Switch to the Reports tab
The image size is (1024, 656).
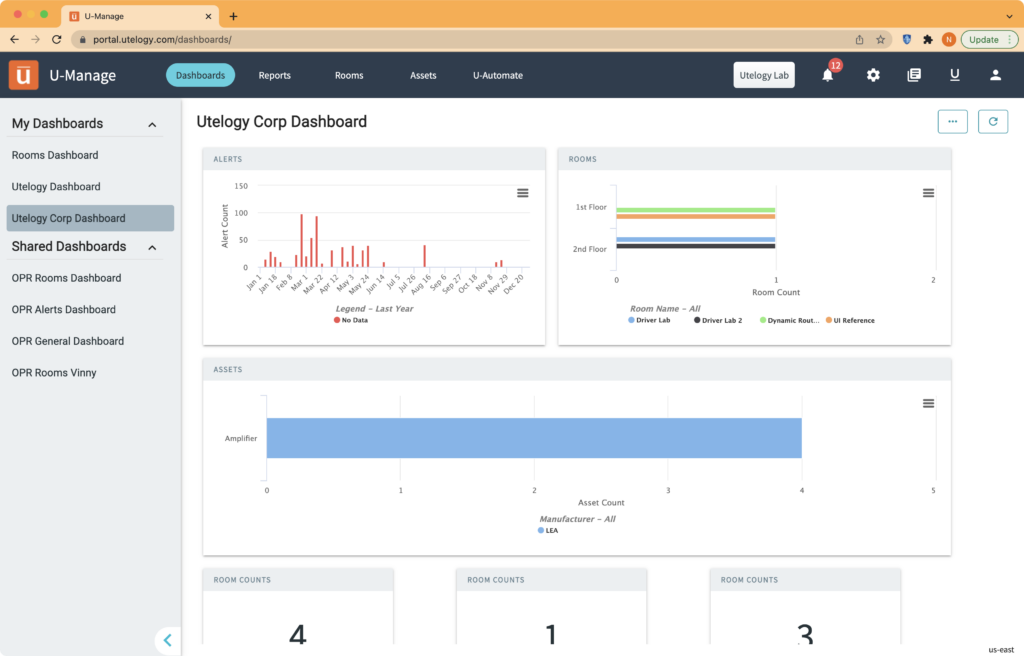click(x=274, y=74)
